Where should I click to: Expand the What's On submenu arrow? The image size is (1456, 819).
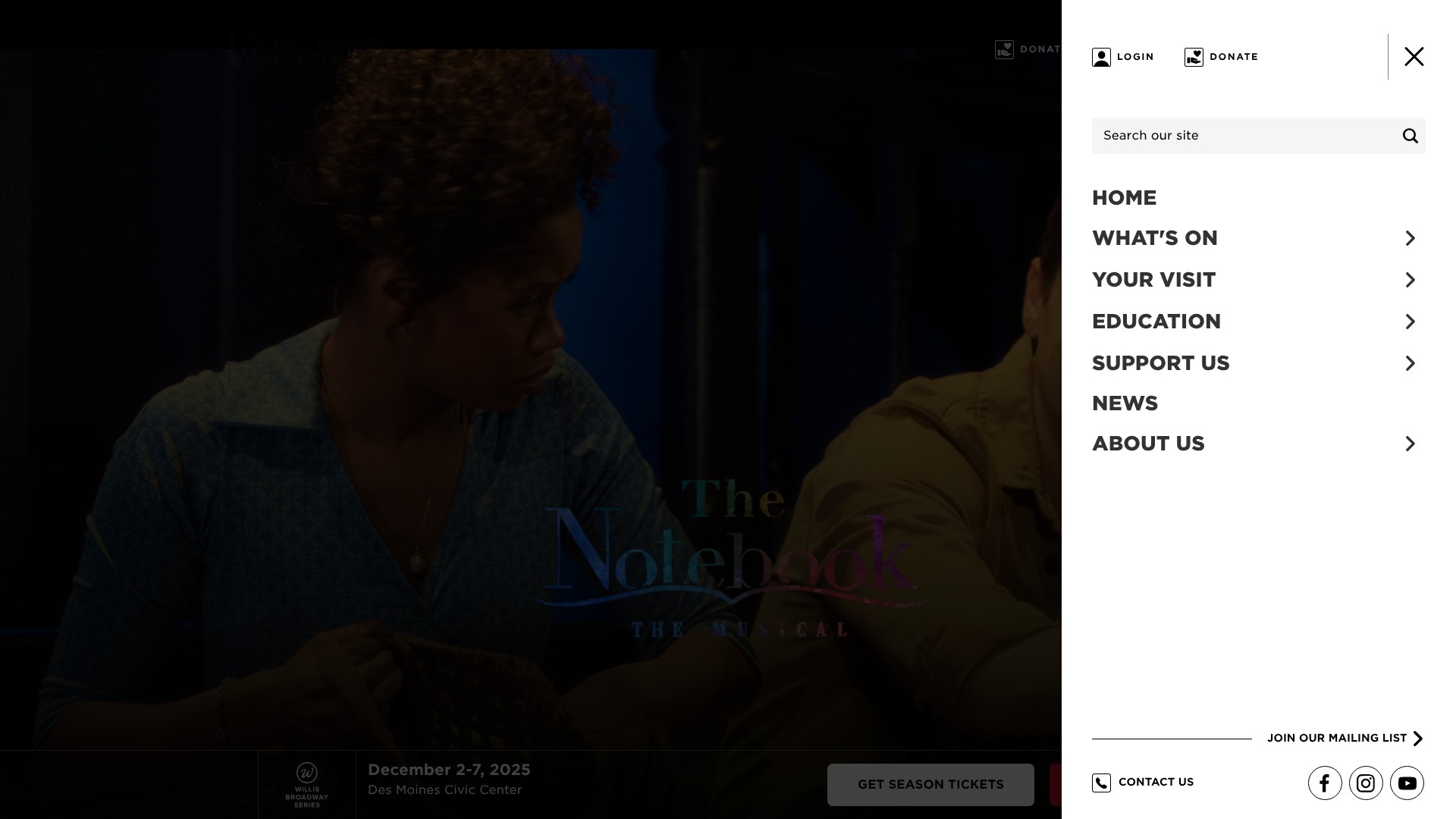[1410, 238]
